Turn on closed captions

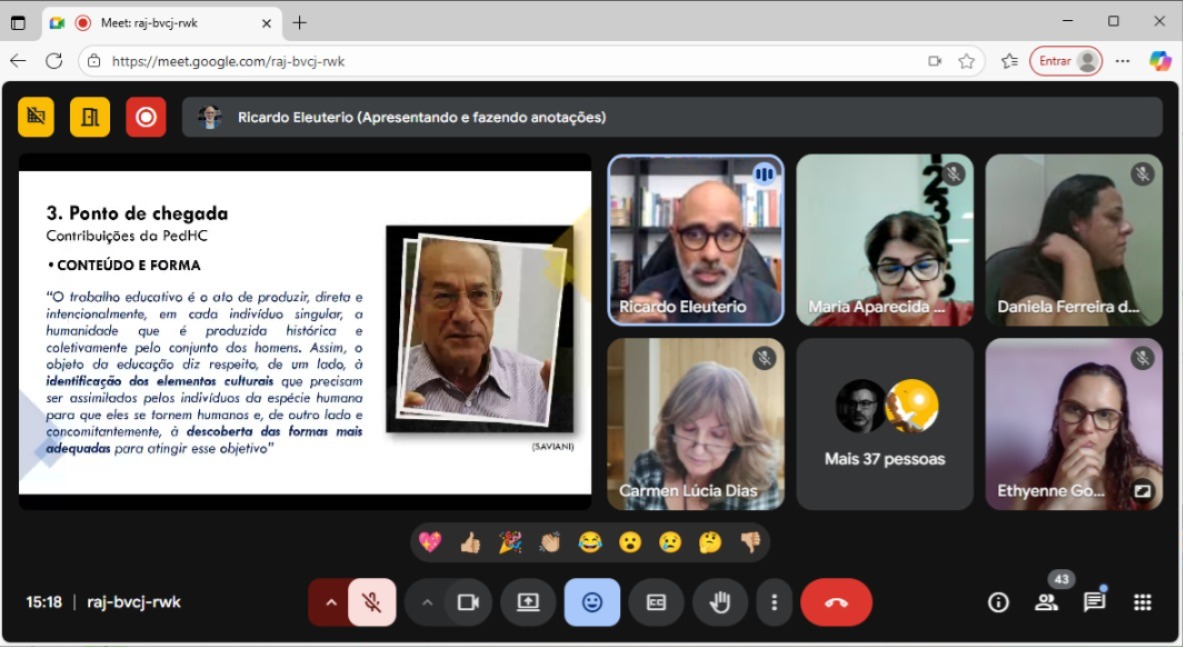point(656,602)
